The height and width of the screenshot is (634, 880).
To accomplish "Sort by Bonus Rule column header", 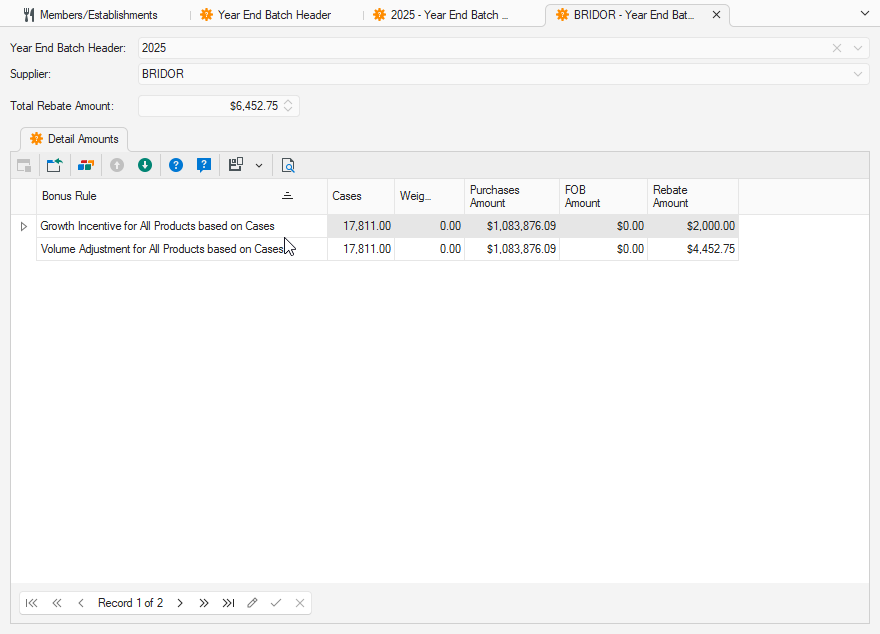I will pyautogui.click(x=160, y=196).
